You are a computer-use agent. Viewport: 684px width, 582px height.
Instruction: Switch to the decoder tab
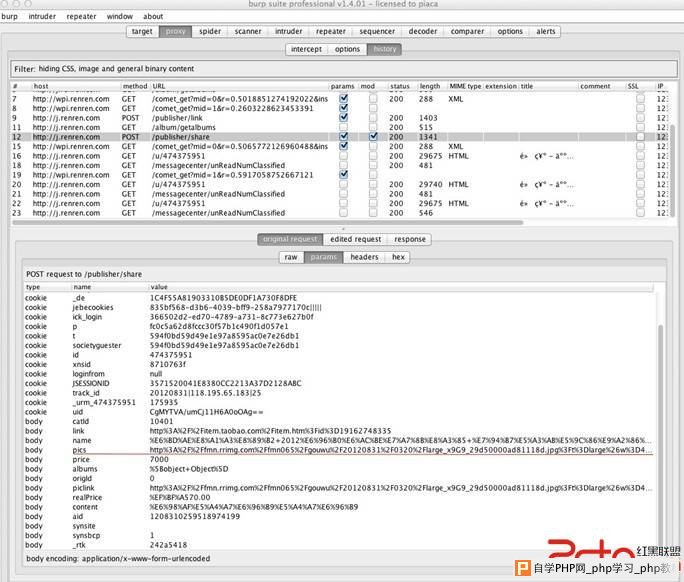pyautogui.click(x=423, y=31)
